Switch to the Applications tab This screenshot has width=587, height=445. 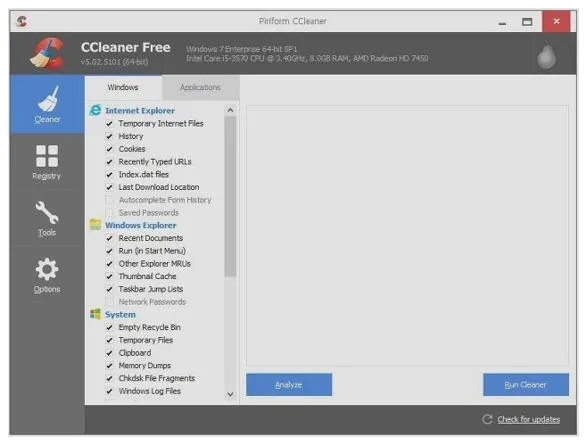coord(200,88)
